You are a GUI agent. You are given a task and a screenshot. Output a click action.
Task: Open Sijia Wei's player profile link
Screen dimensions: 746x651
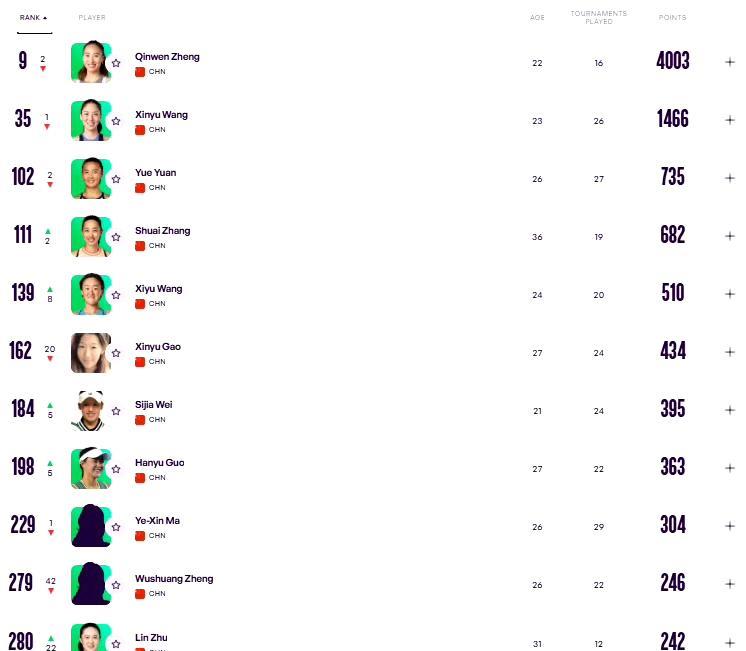(154, 405)
